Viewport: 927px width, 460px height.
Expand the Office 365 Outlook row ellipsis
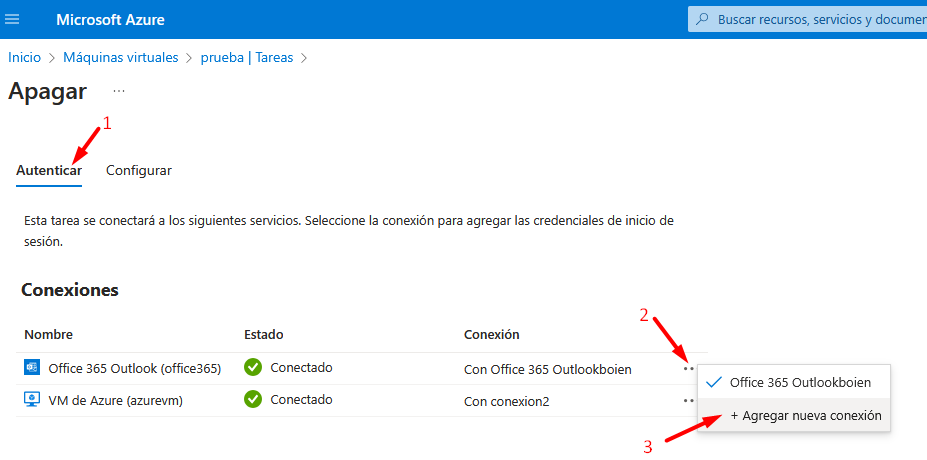[x=688, y=368]
